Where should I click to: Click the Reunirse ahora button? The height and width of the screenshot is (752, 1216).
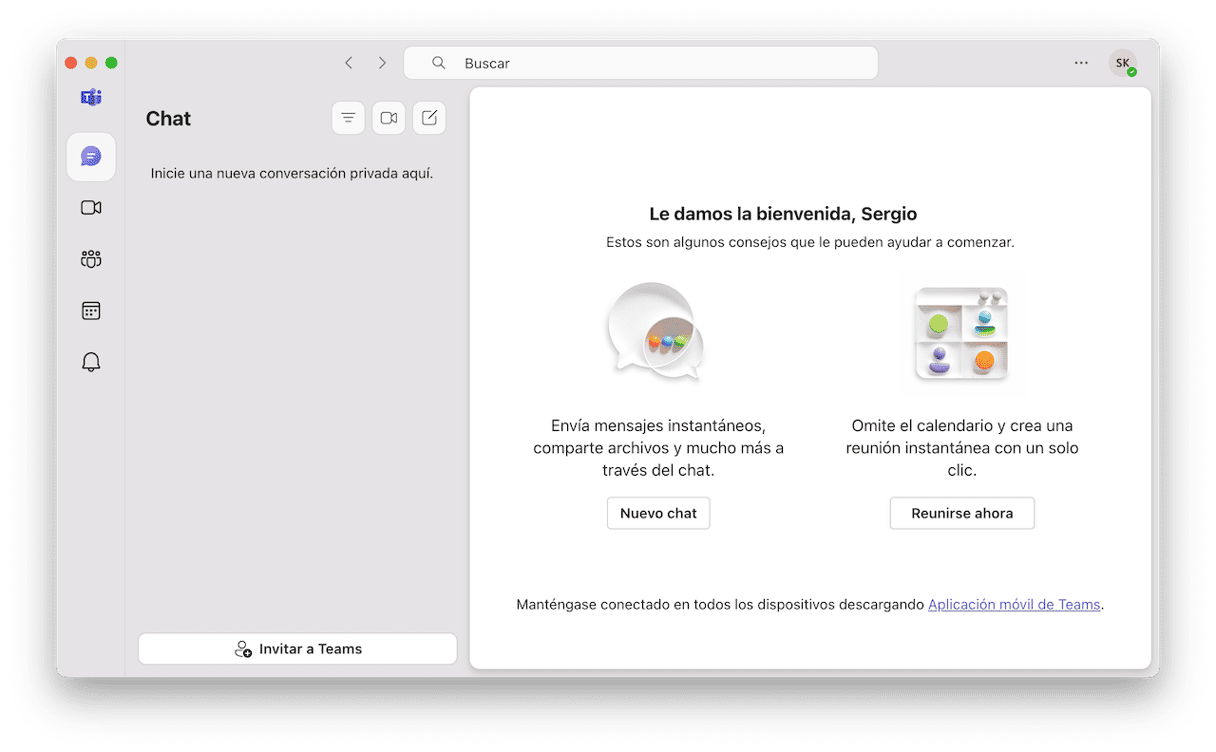pos(962,513)
